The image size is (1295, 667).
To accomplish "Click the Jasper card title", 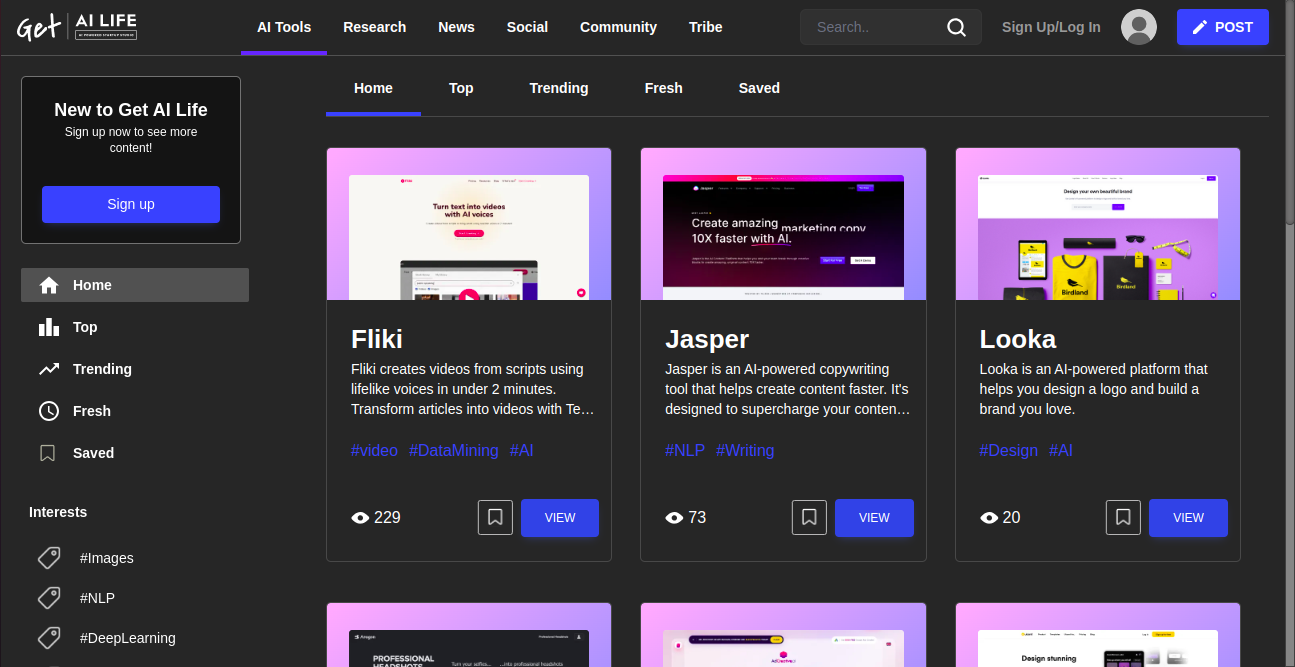I will click(707, 339).
